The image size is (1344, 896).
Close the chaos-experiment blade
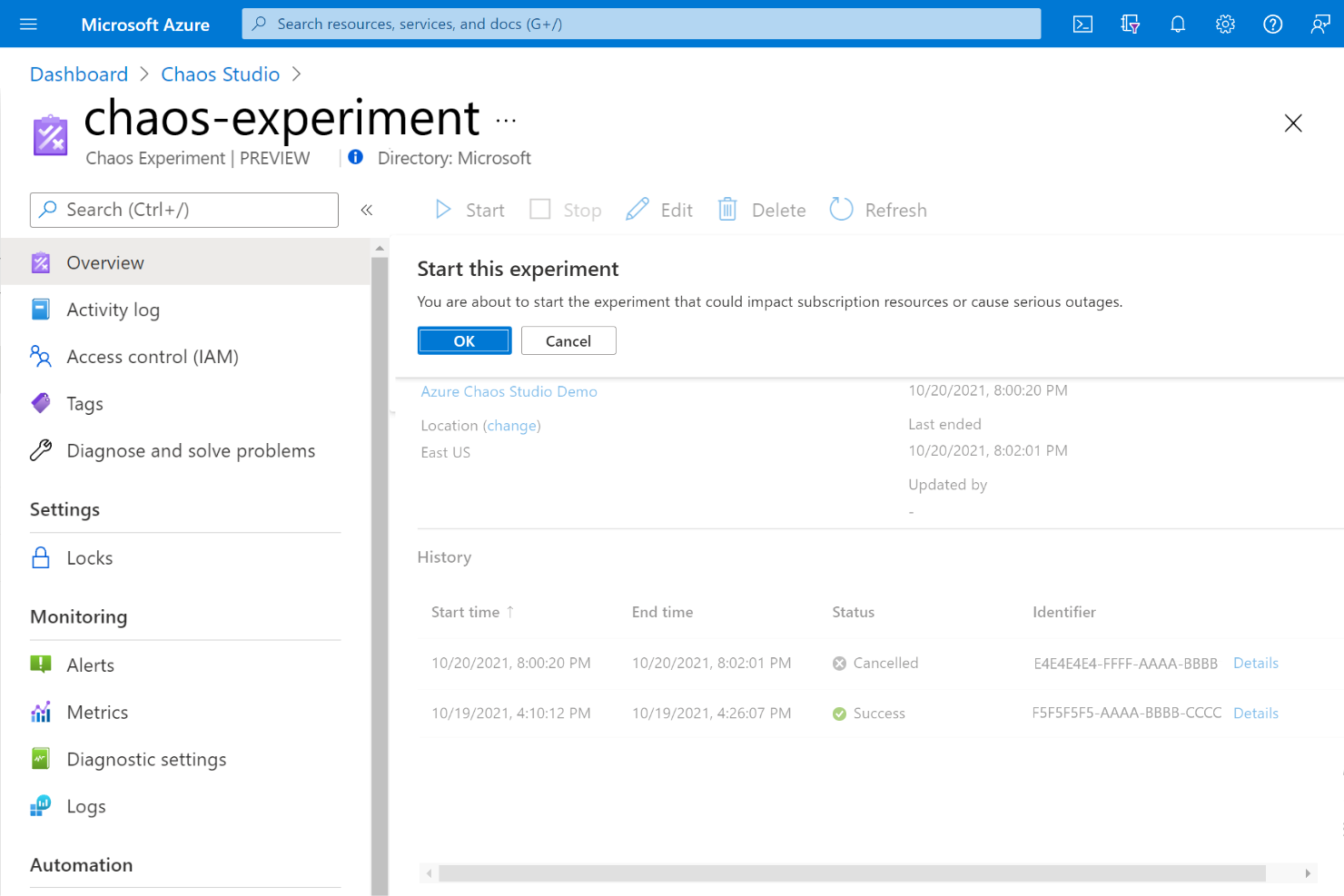pos(1293,123)
